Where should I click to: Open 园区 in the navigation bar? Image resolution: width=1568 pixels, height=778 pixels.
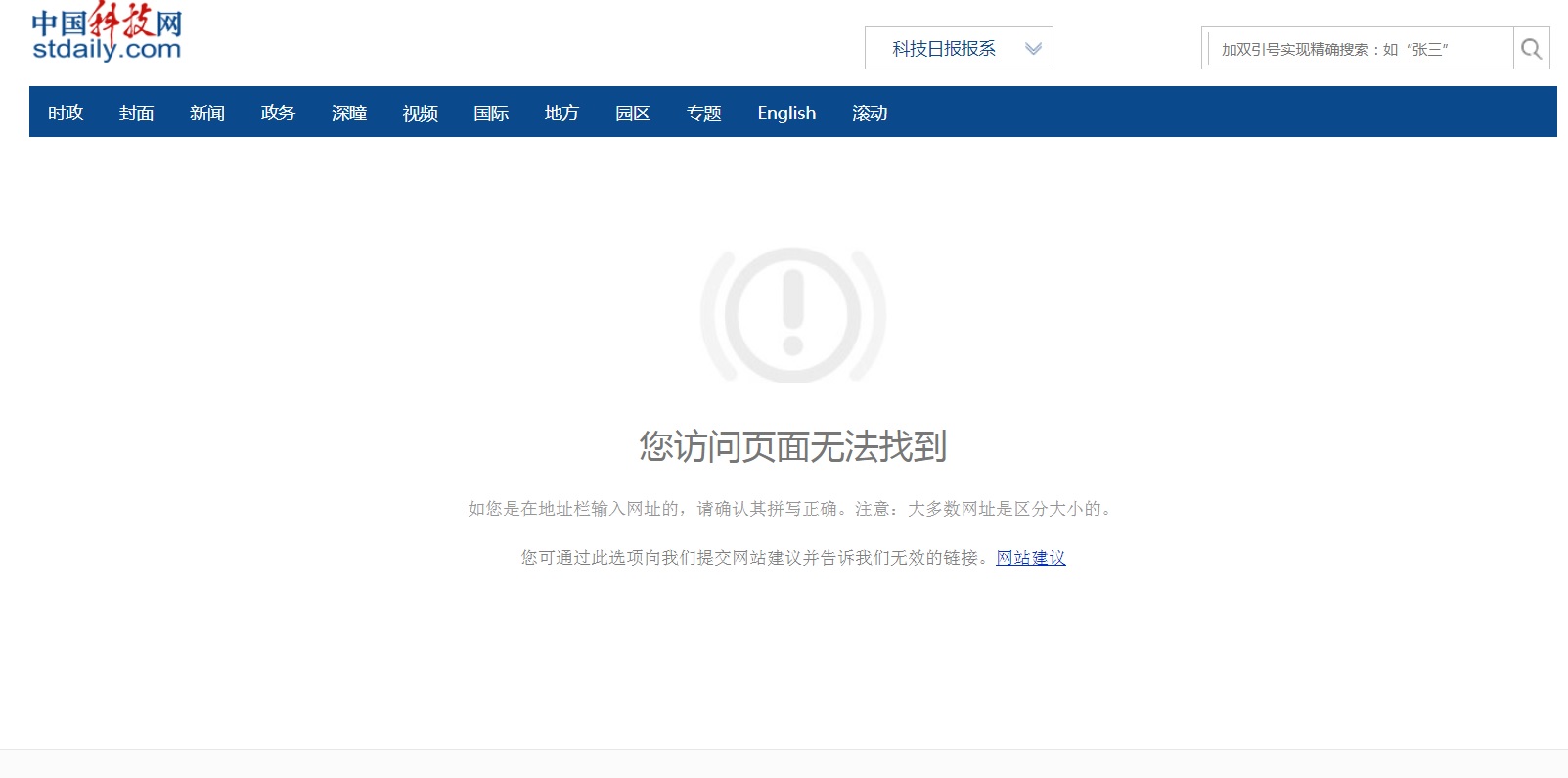tap(633, 114)
